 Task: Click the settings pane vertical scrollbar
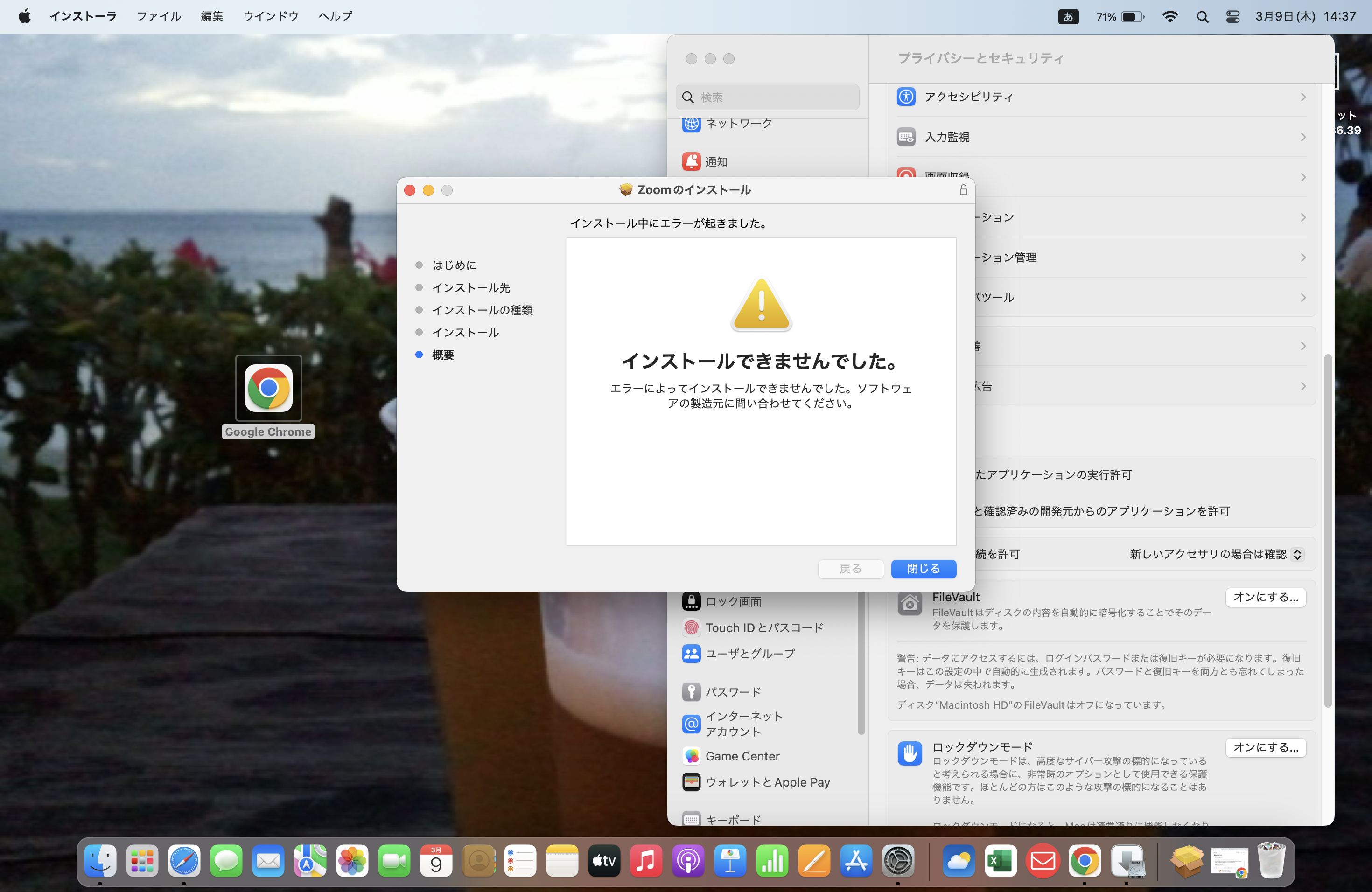(1328, 530)
